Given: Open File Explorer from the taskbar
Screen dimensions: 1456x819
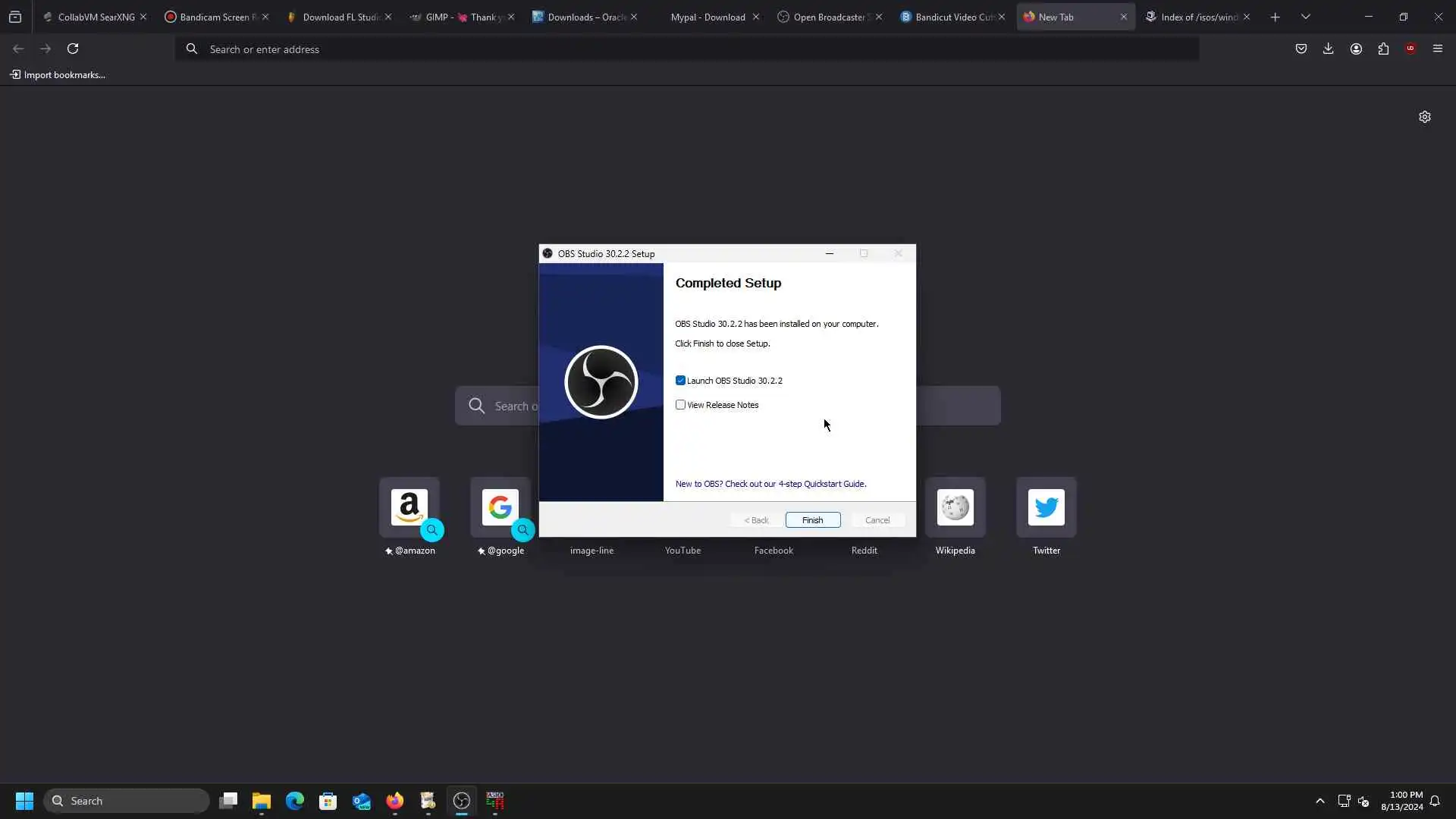Looking at the screenshot, I should point(262,801).
